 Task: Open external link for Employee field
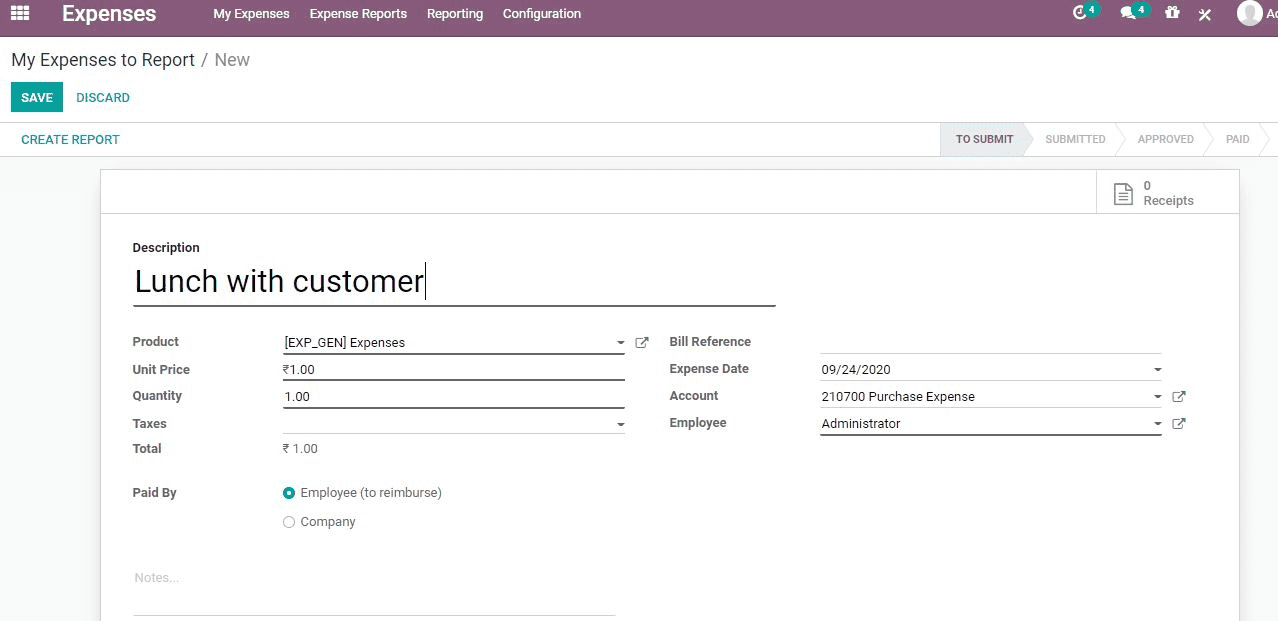click(1179, 424)
